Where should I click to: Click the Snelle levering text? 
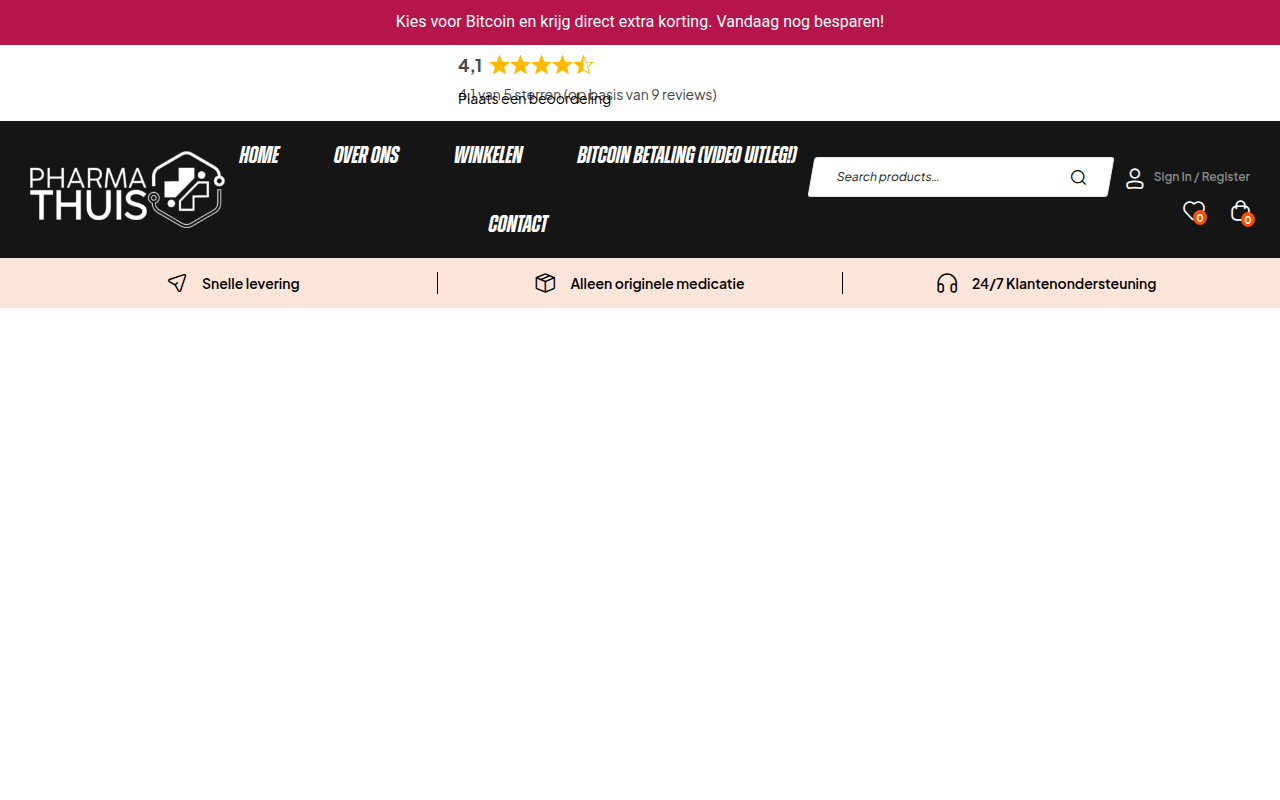coord(251,284)
